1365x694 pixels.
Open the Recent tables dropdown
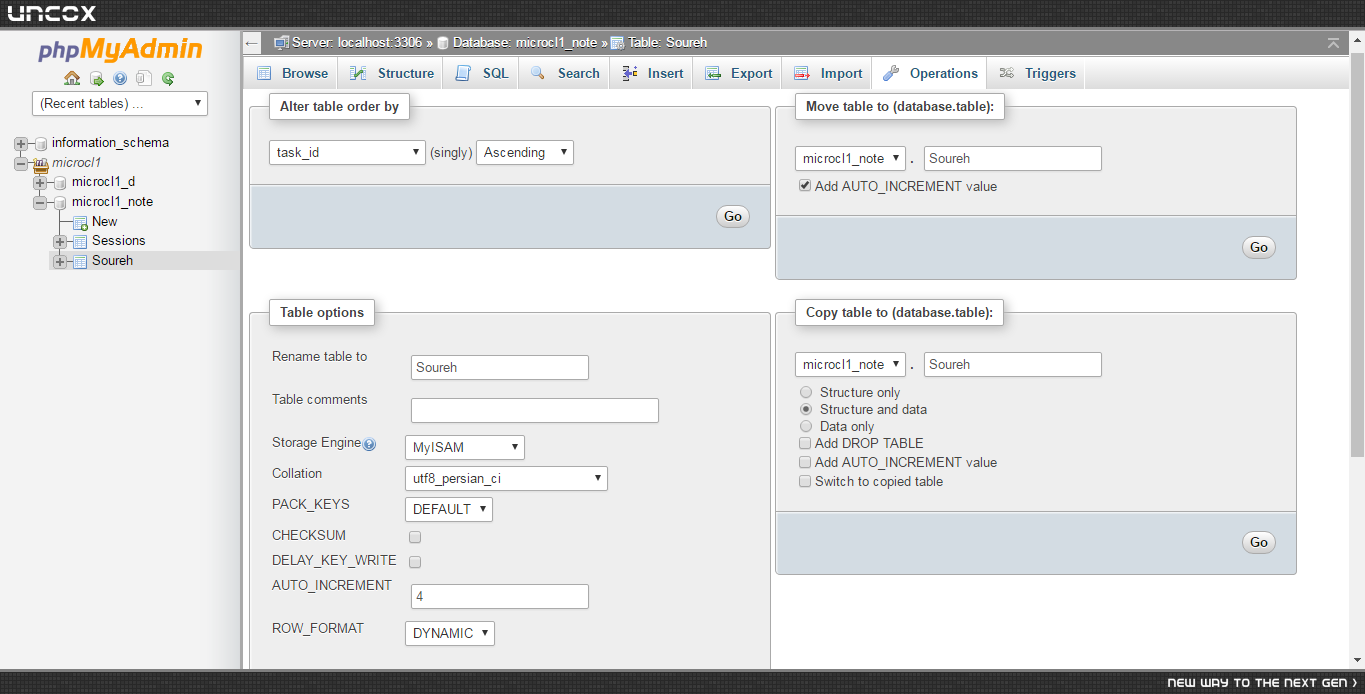(120, 103)
